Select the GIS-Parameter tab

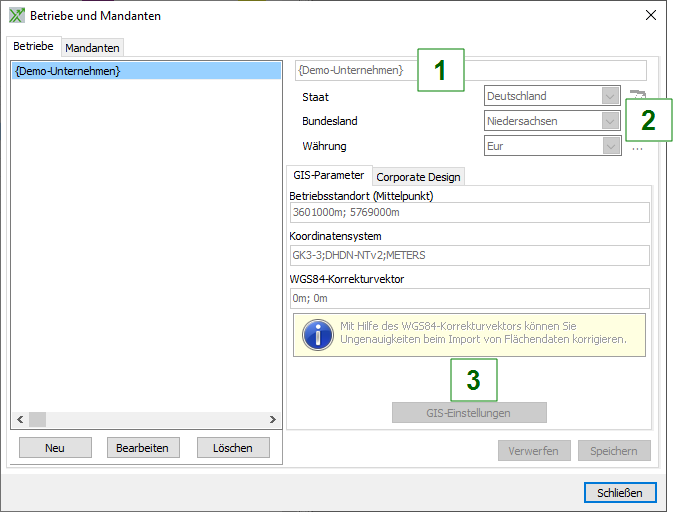(x=327, y=176)
